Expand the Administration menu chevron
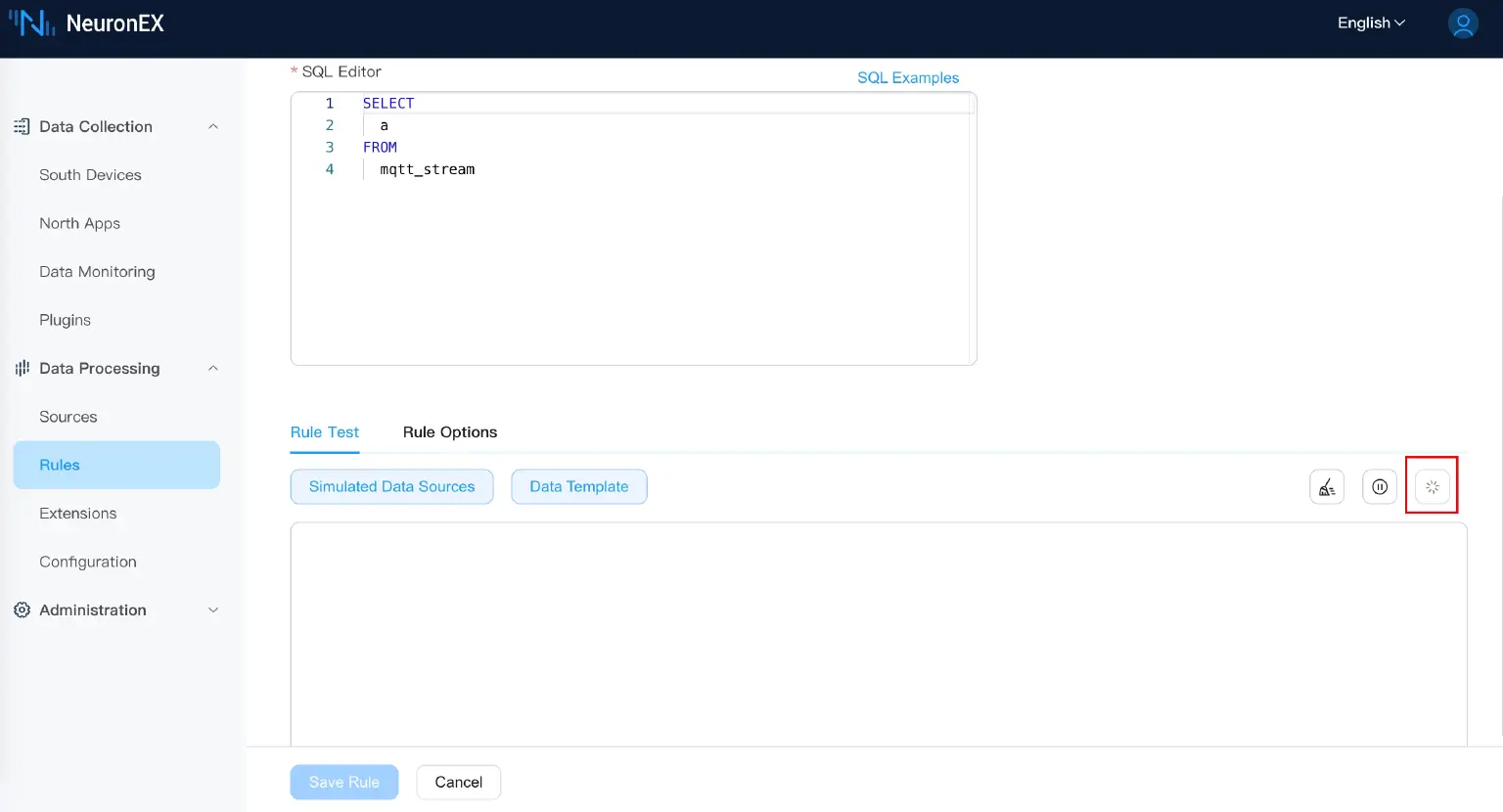The width and height of the screenshot is (1503, 812). click(x=213, y=610)
